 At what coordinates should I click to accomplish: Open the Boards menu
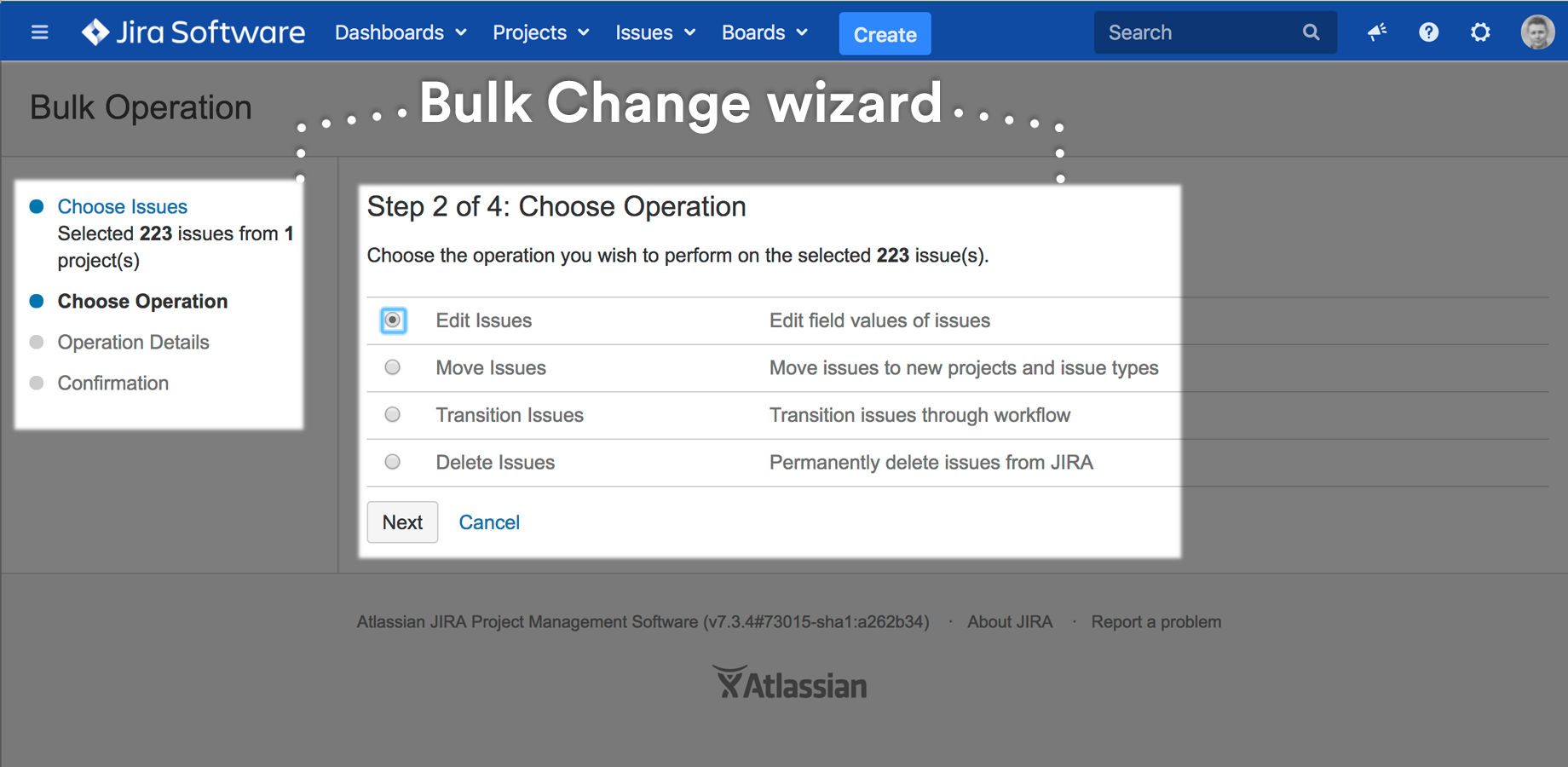click(x=764, y=32)
